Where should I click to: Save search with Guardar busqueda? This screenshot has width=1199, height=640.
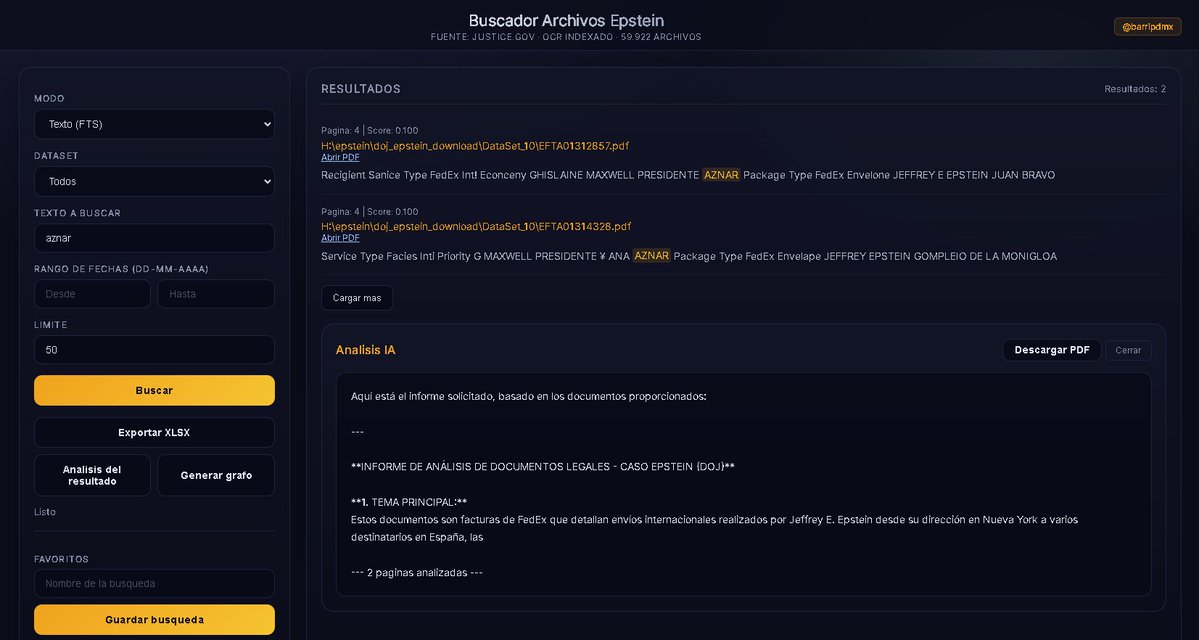point(154,619)
